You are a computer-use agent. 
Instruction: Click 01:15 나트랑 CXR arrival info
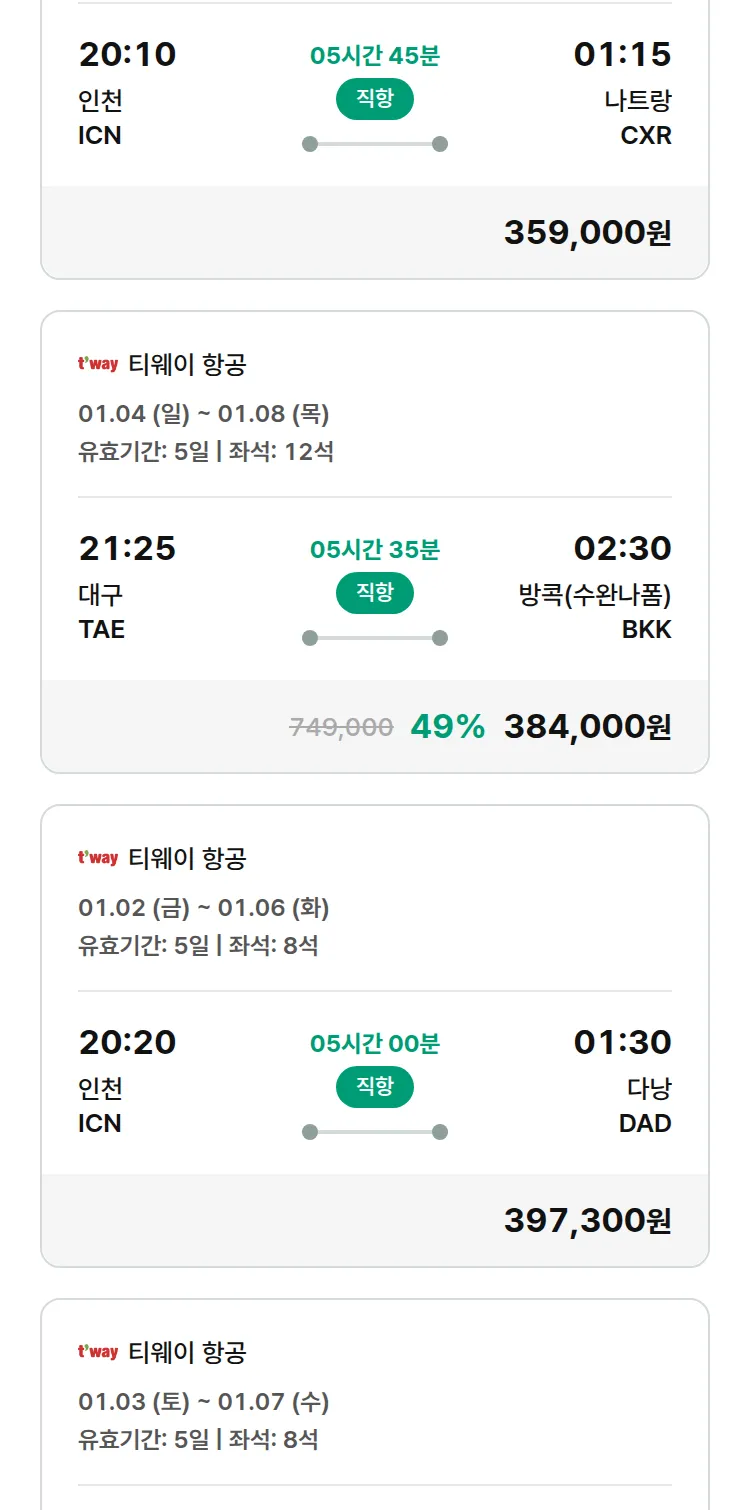pyautogui.click(x=622, y=95)
